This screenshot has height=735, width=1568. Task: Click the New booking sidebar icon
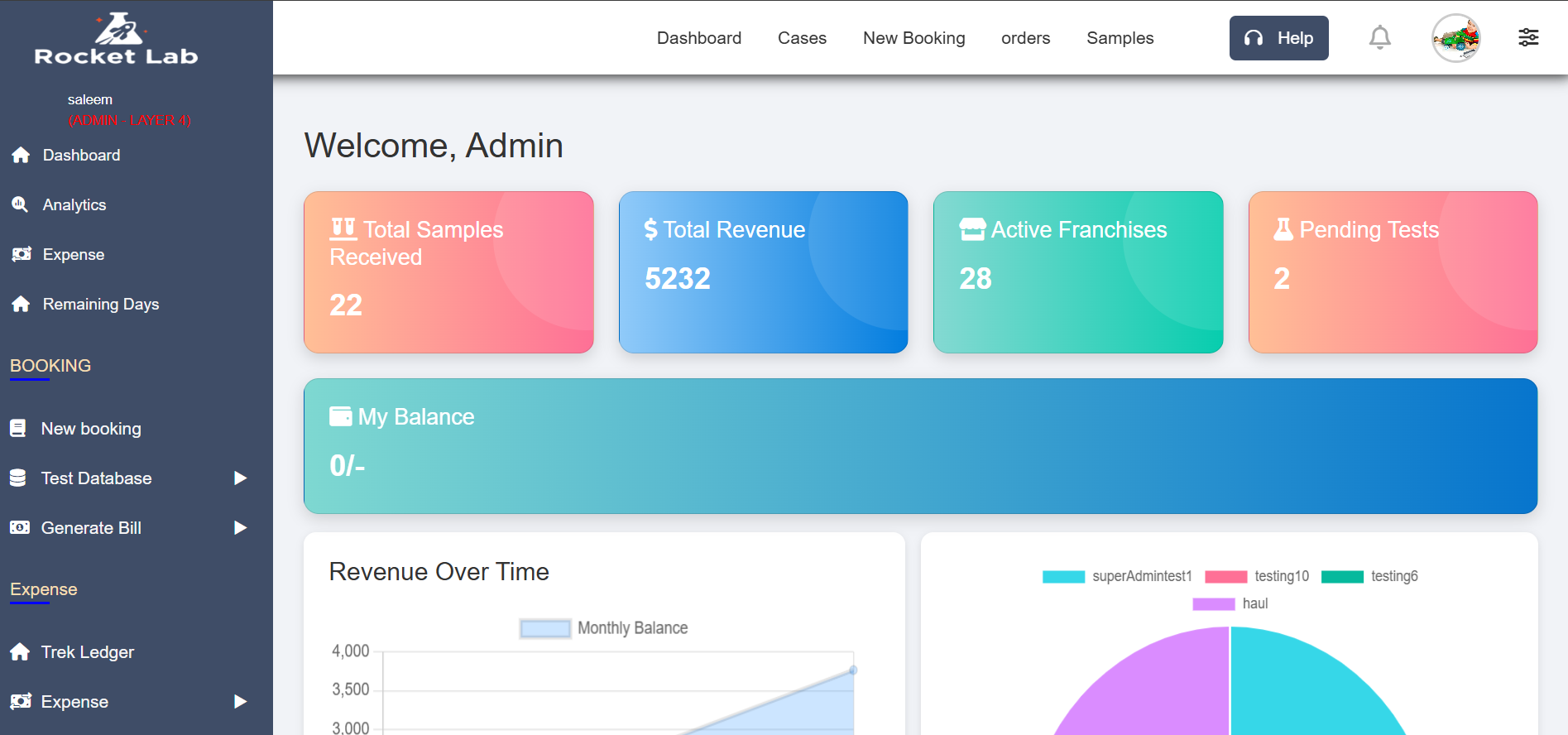click(x=18, y=429)
